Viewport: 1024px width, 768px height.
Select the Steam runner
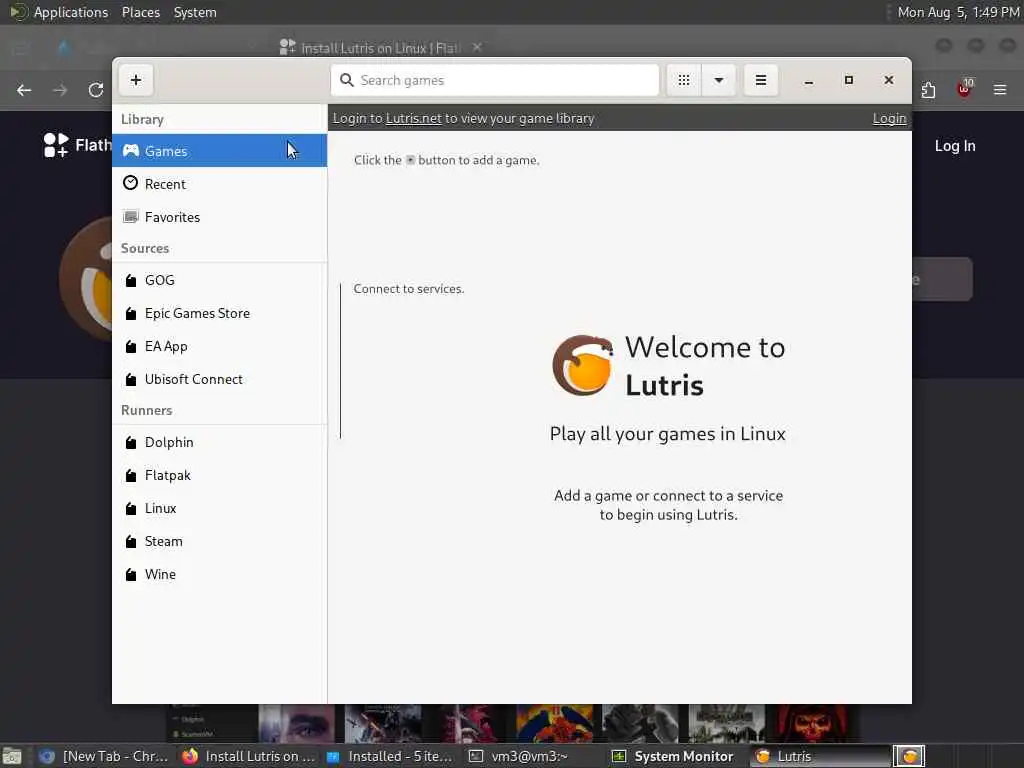tap(219, 541)
